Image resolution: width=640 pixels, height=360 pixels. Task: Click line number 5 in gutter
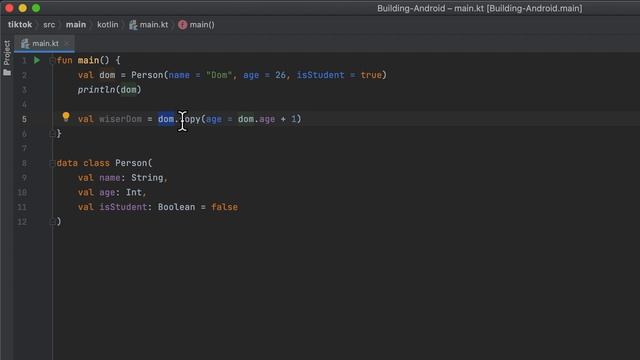coord(24,119)
